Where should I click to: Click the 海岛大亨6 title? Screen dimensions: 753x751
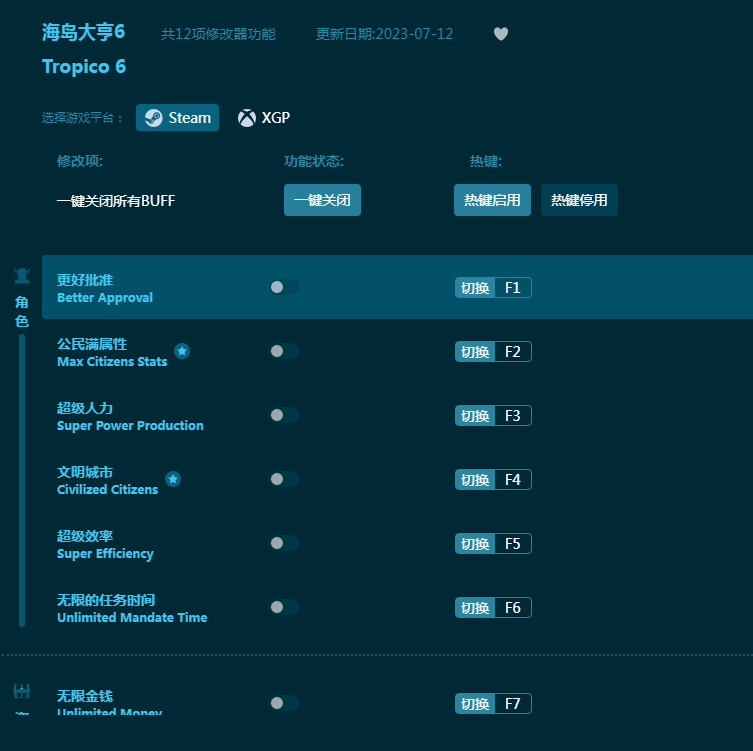pos(84,32)
